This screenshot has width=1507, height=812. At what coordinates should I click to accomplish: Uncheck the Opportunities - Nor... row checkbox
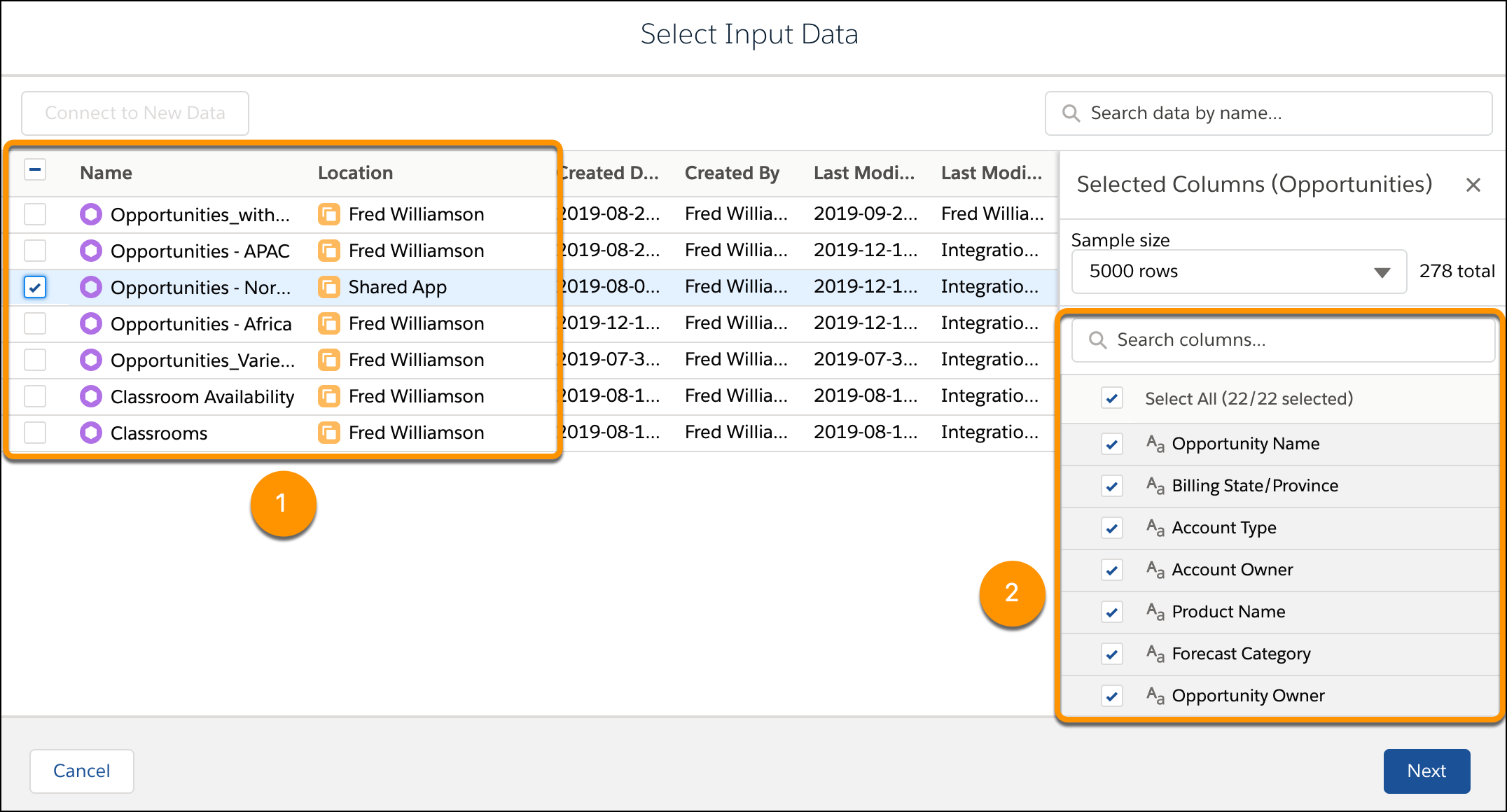(34, 287)
